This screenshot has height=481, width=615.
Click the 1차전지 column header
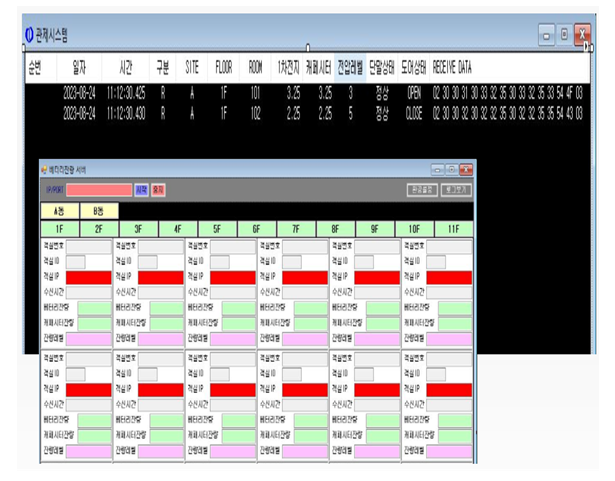[288, 68]
